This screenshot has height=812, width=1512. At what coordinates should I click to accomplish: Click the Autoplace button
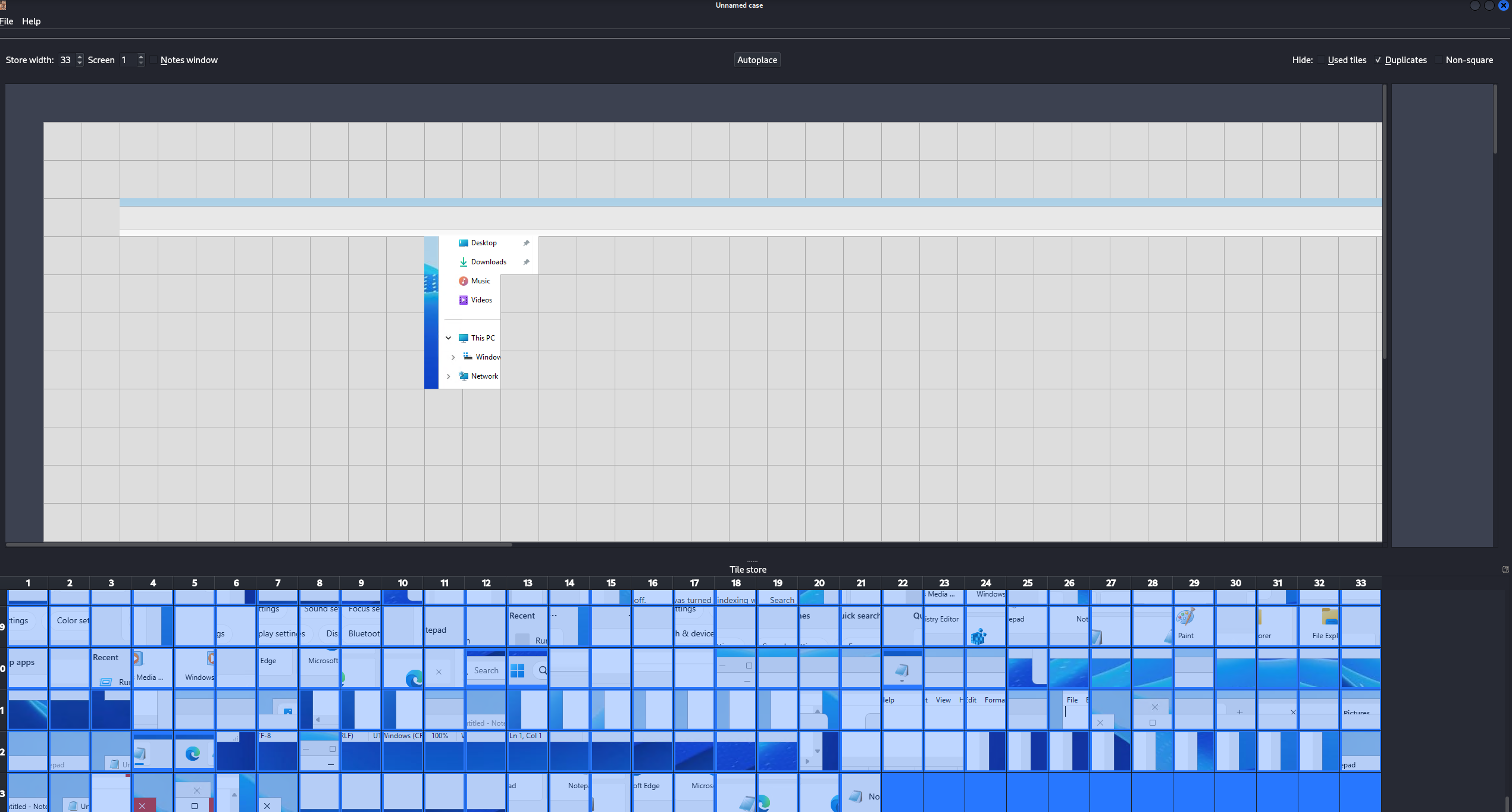point(757,60)
